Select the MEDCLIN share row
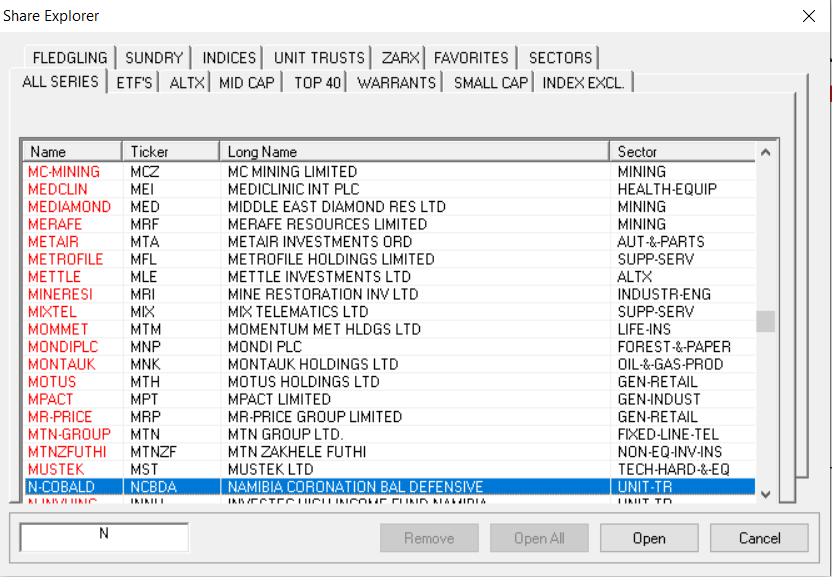Viewport: 832px width, 577px height. 390,189
